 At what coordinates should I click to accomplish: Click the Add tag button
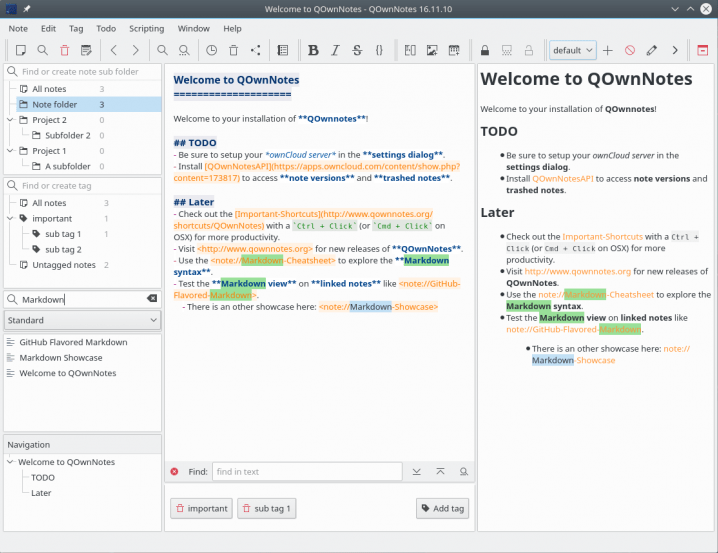point(442,508)
